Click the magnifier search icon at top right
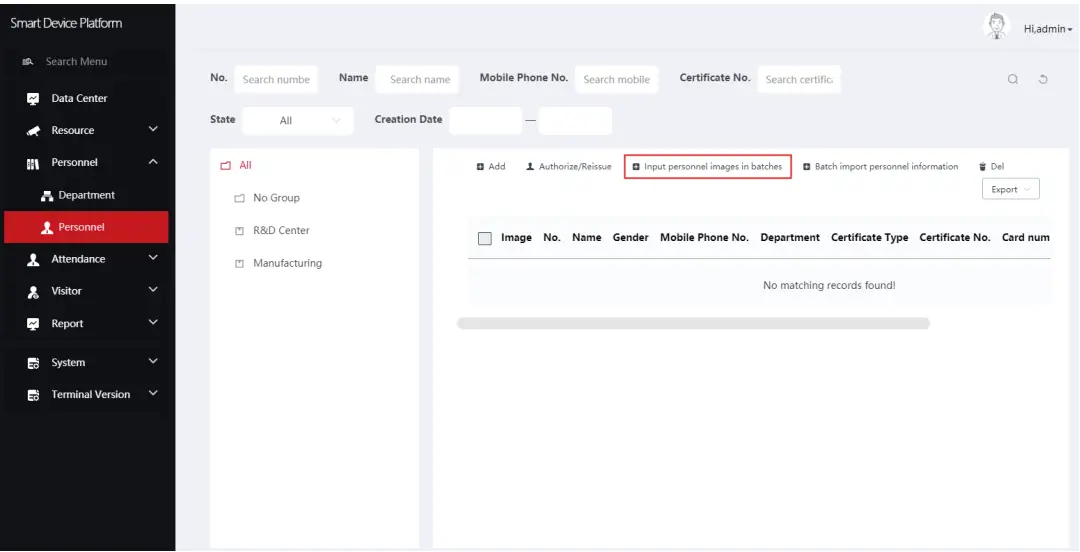The image size is (1080, 552). coord(1012,79)
